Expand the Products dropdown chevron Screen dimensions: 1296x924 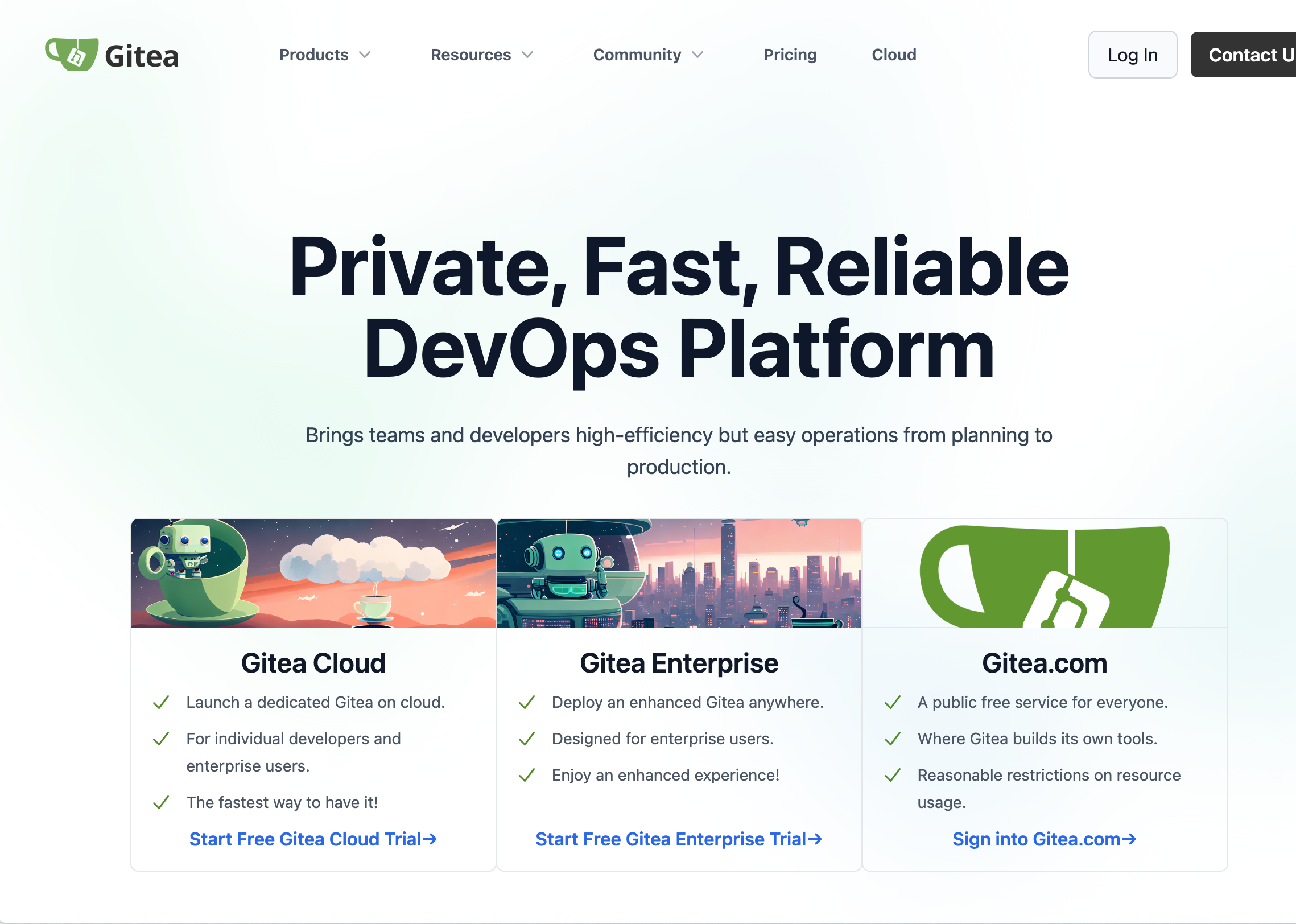coord(365,55)
